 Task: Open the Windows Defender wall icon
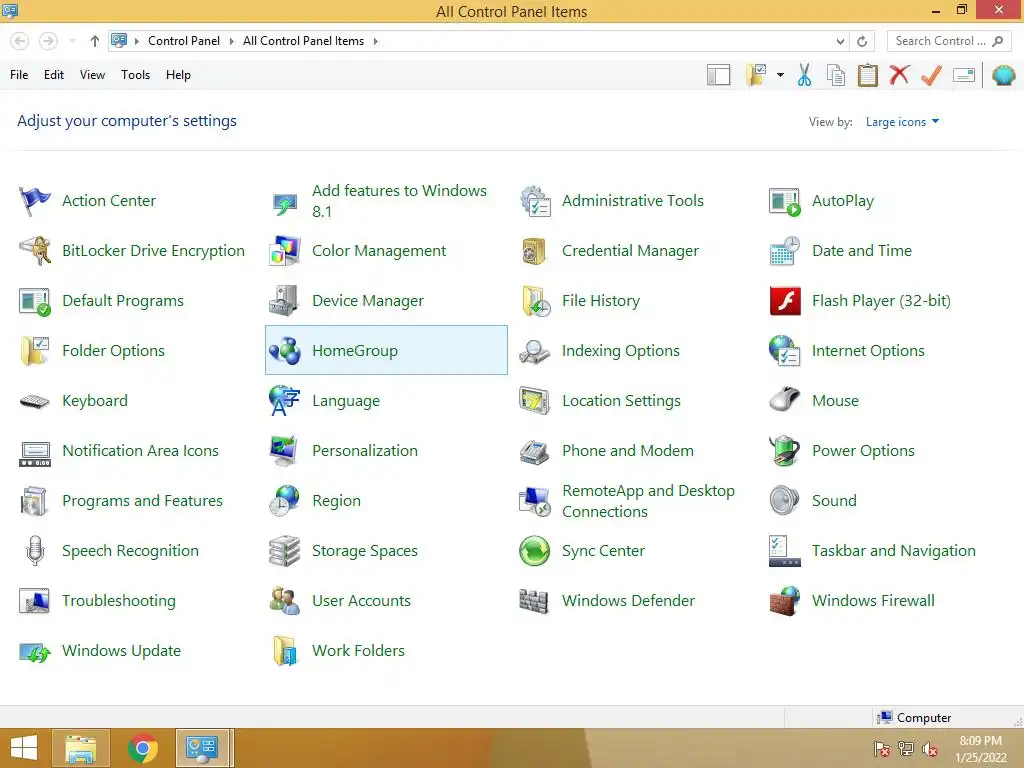tap(535, 601)
